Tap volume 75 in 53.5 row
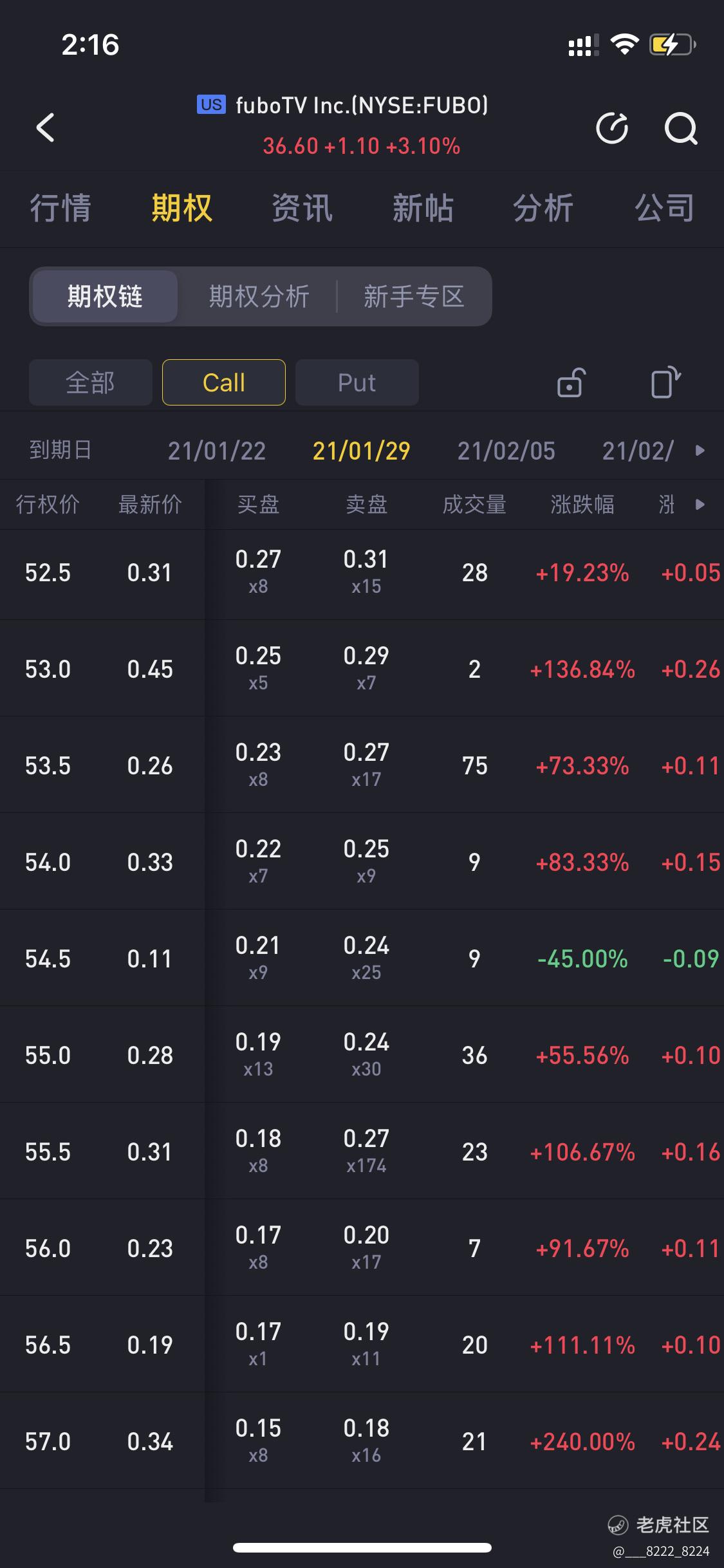The height and width of the screenshot is (1568, 724). (474, 766)
